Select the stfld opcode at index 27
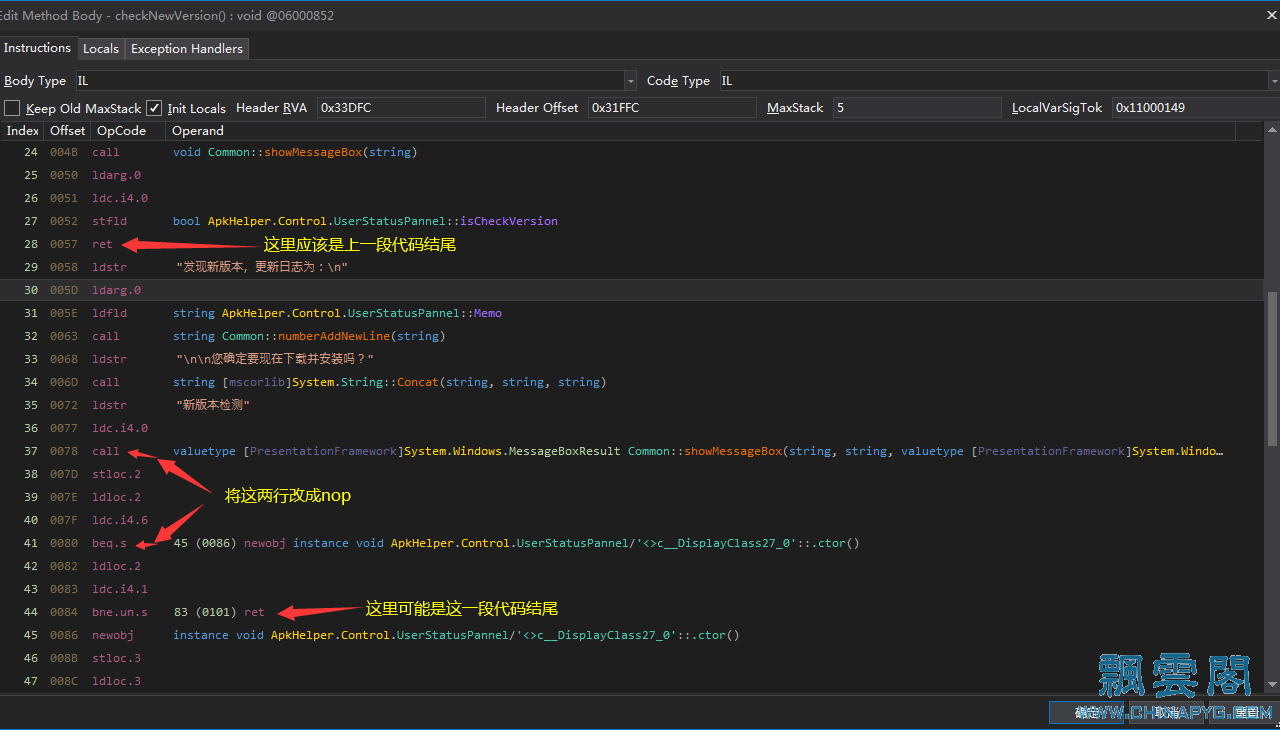Viewport: 1280px width, 730px height. click(109, 221)
